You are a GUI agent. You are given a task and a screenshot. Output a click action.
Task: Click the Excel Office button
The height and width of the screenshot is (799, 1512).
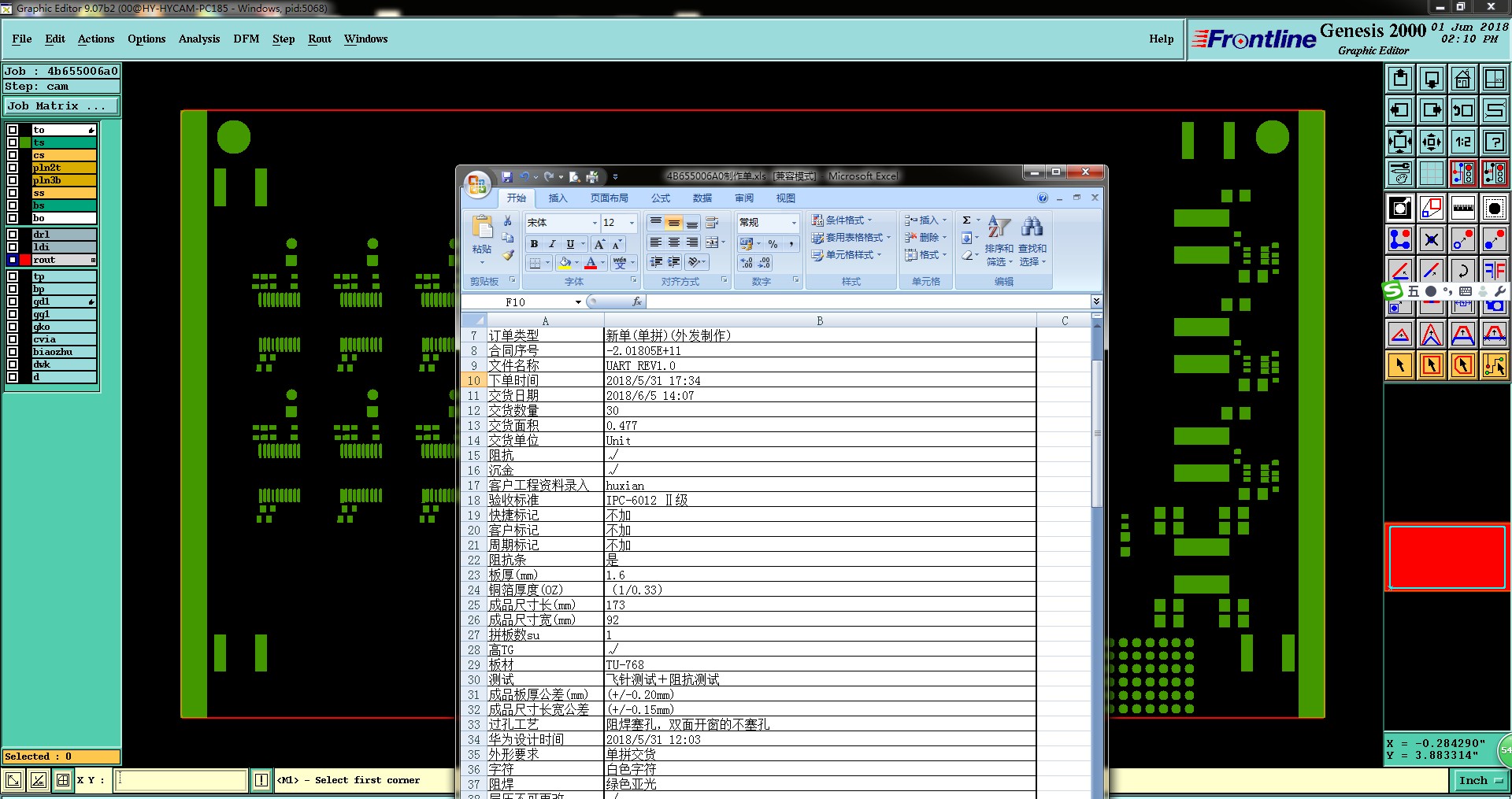476,185
